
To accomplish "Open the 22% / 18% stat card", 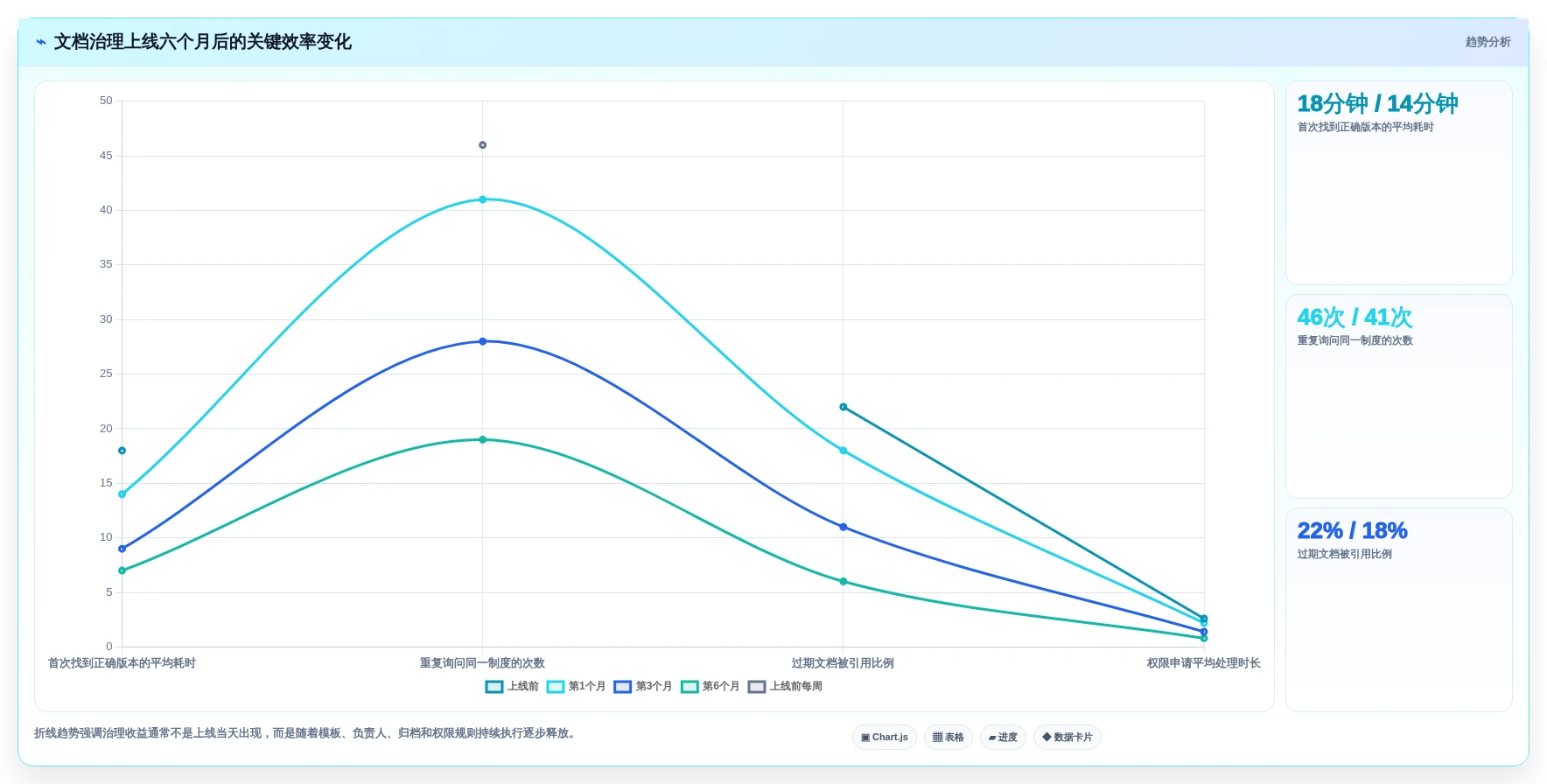I will 1399,610.
